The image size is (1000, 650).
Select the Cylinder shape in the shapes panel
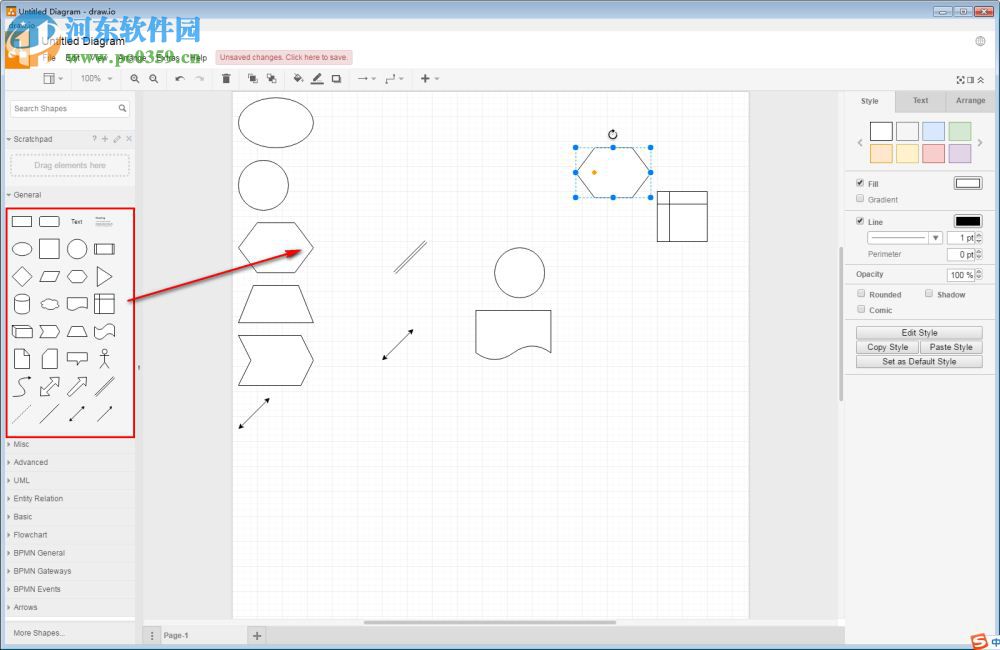click(x=22, y=303)
